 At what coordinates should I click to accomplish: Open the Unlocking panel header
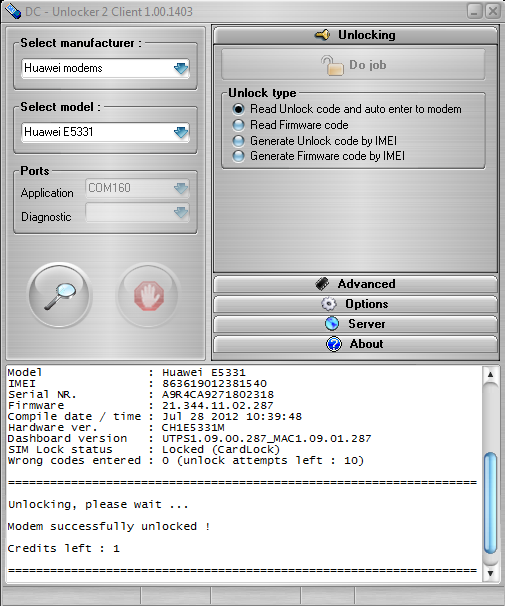(355, 35)
